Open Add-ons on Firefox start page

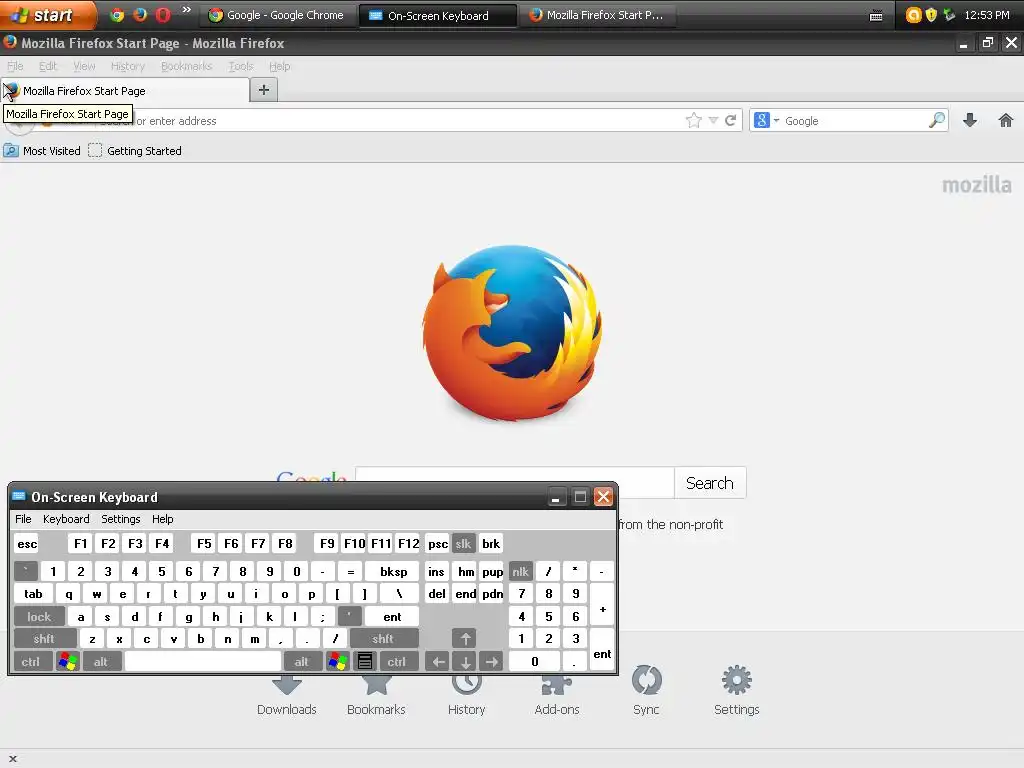557,694
